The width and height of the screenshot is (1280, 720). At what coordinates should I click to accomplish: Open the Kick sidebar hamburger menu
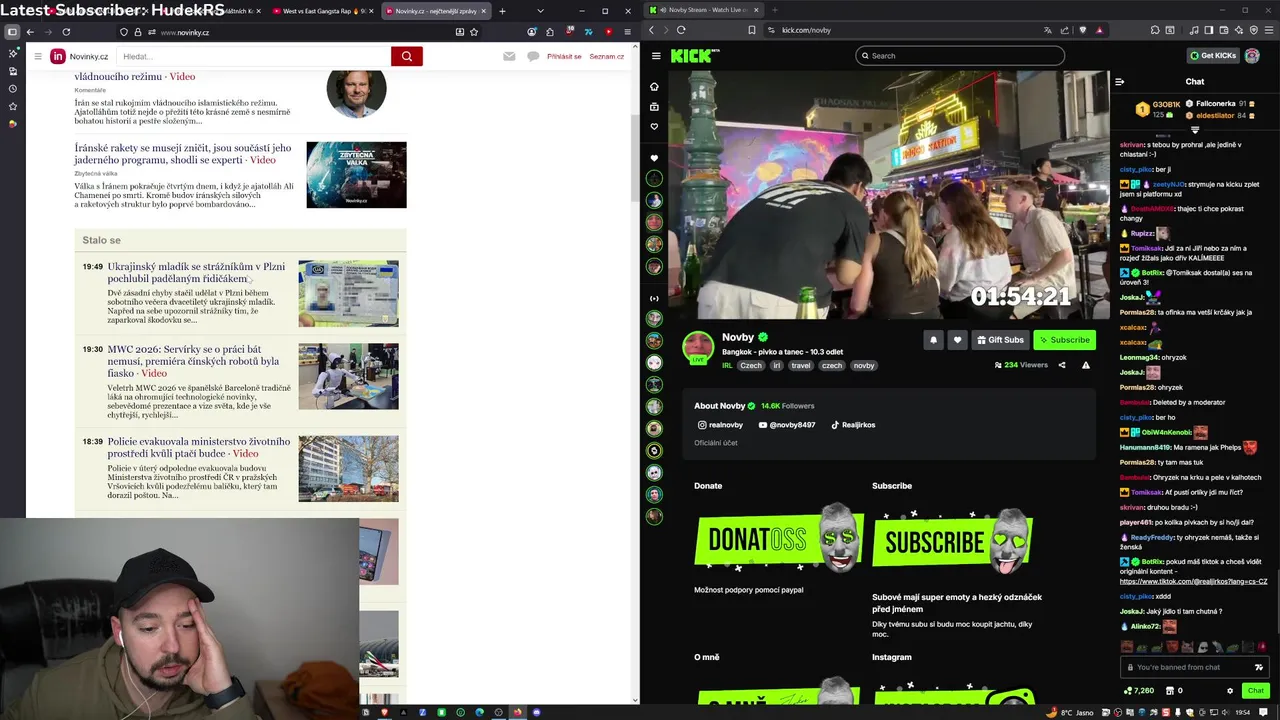coord(655,56)
